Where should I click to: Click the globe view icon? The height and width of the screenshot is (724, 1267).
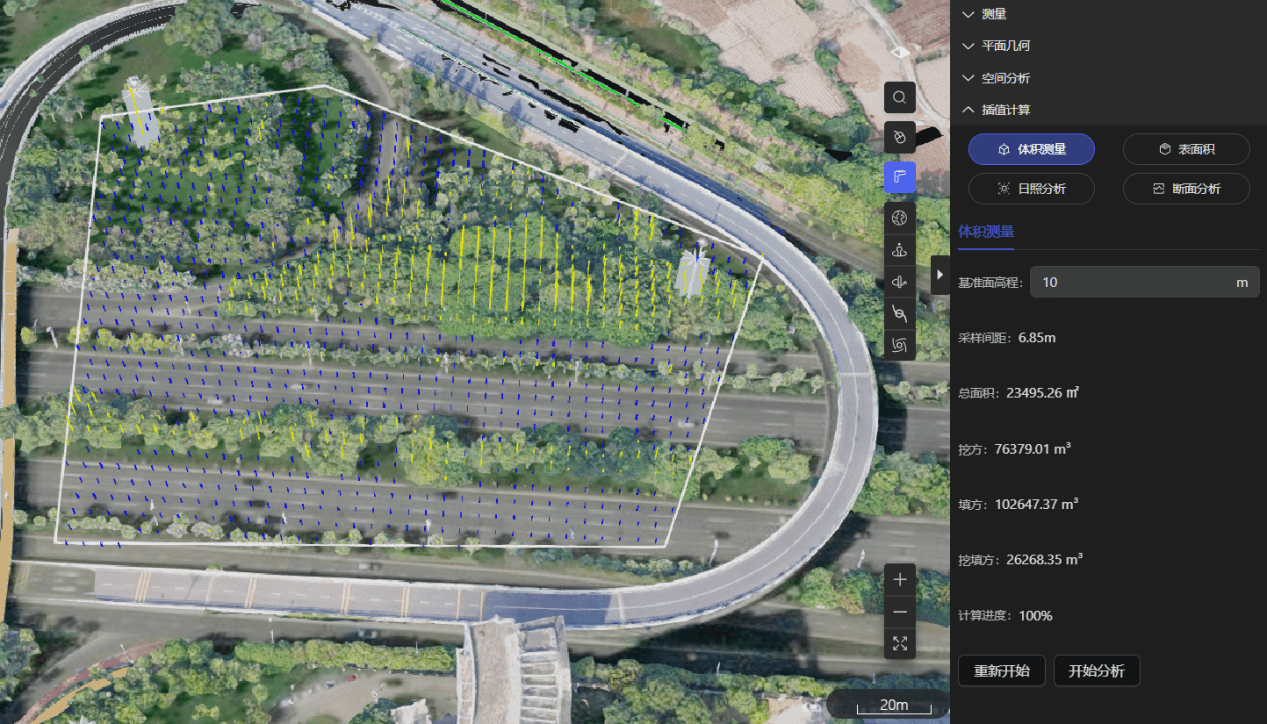pos(900,218)
